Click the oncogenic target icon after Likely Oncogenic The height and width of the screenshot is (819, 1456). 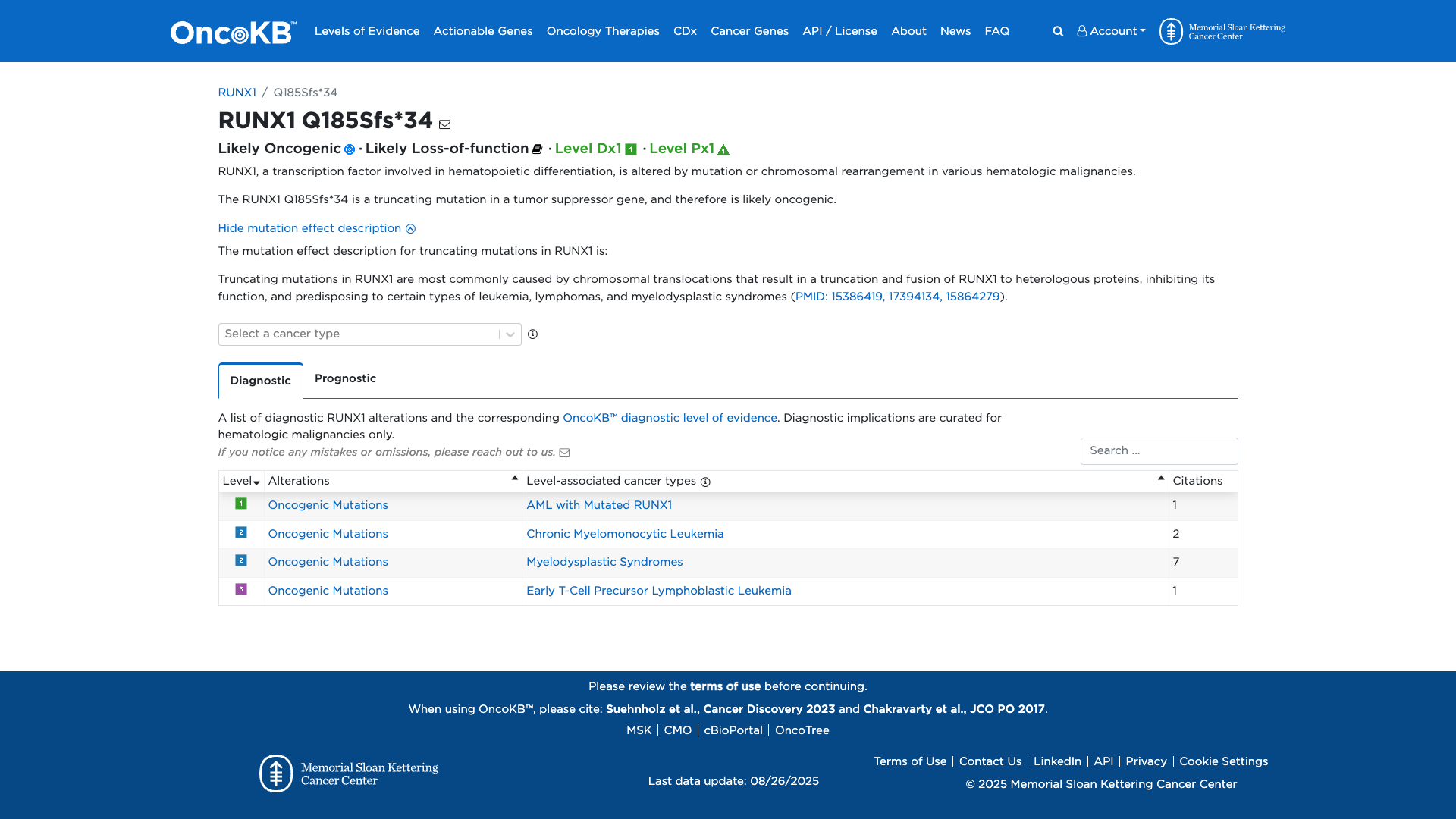click(x=350, y=149)
